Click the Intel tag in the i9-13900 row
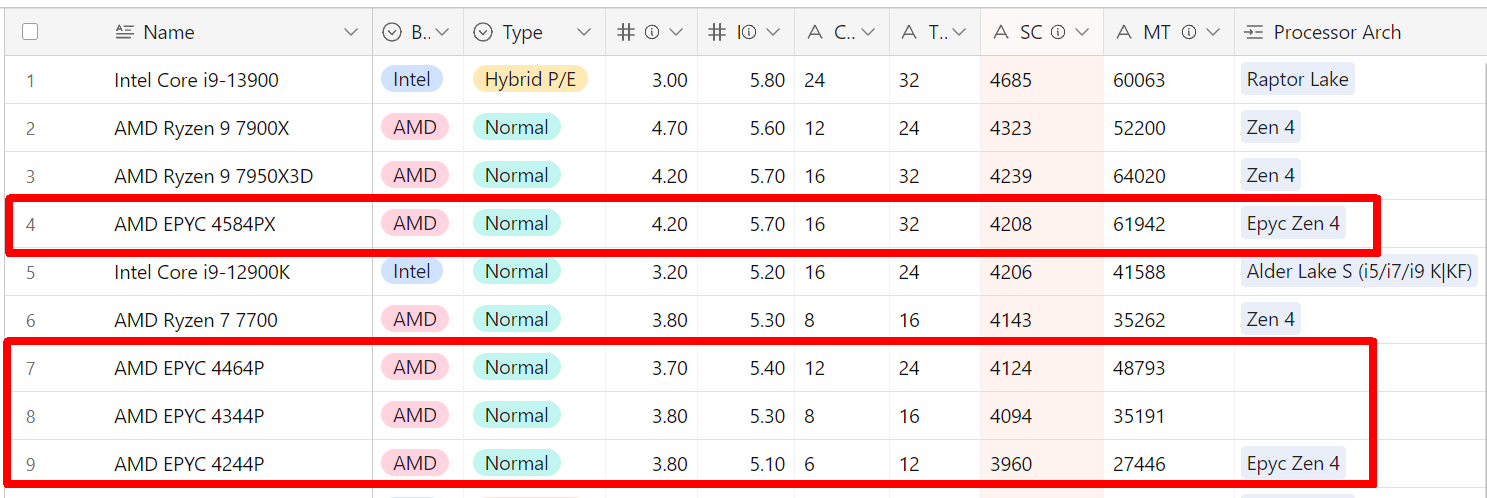This screenshot has height=498, width=1487. pos(412,79)
